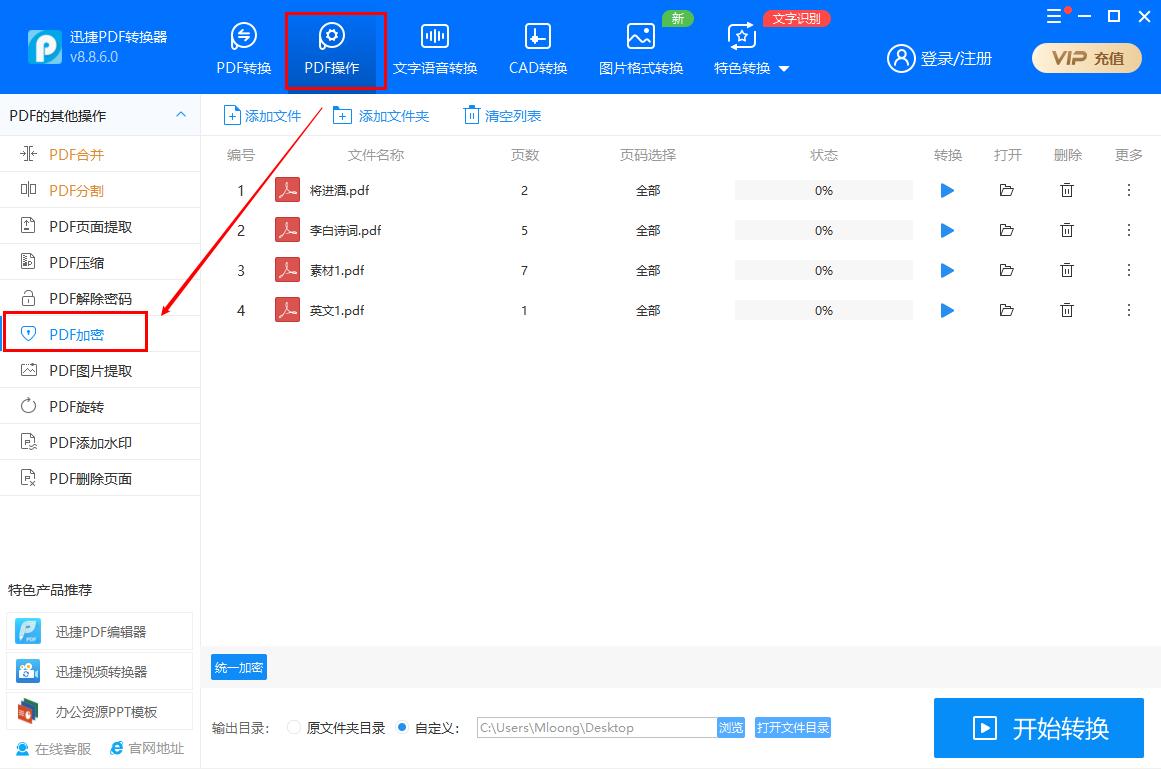Clear the file list via 清空列表

(501, 115)
